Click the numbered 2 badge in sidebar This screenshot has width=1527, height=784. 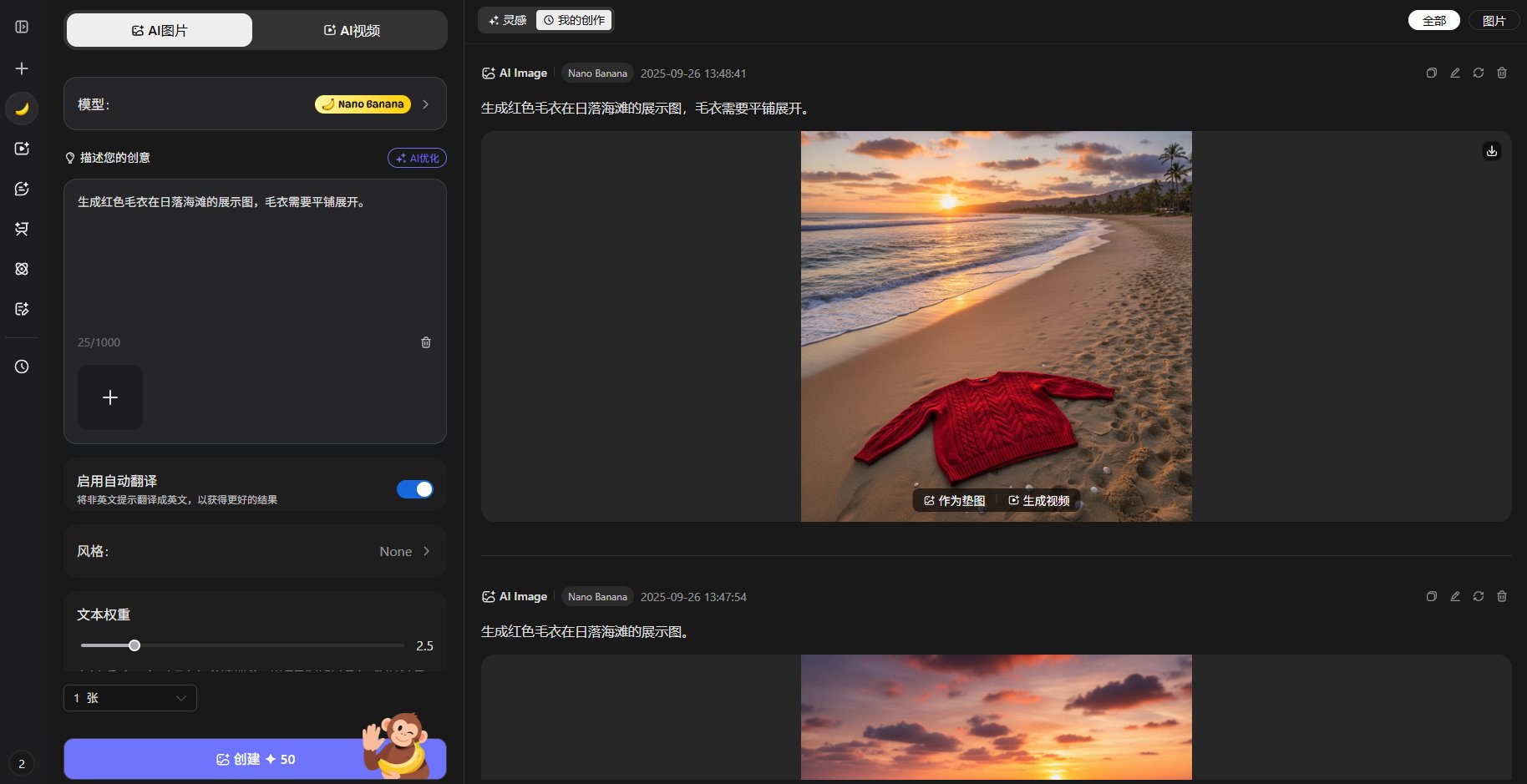[22, 763]
